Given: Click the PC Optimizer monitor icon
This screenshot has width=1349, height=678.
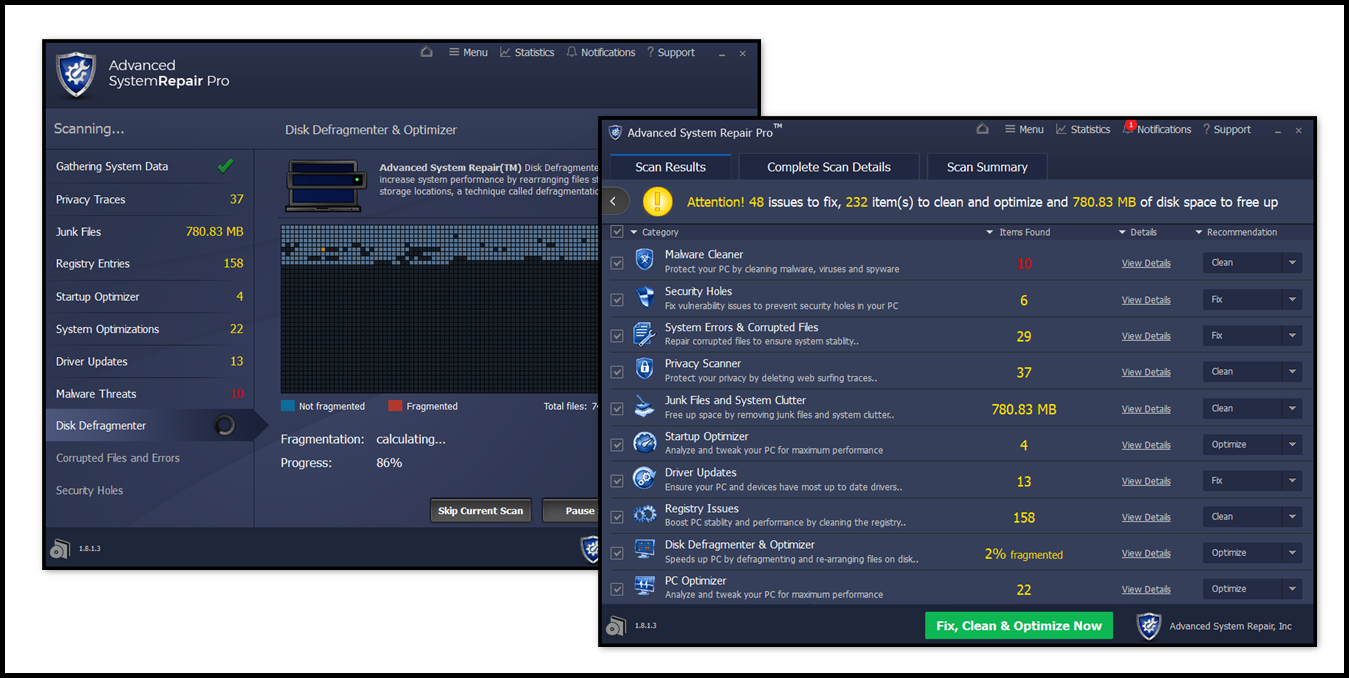Looking at the screenshot, I should click(x=644, y=587).
